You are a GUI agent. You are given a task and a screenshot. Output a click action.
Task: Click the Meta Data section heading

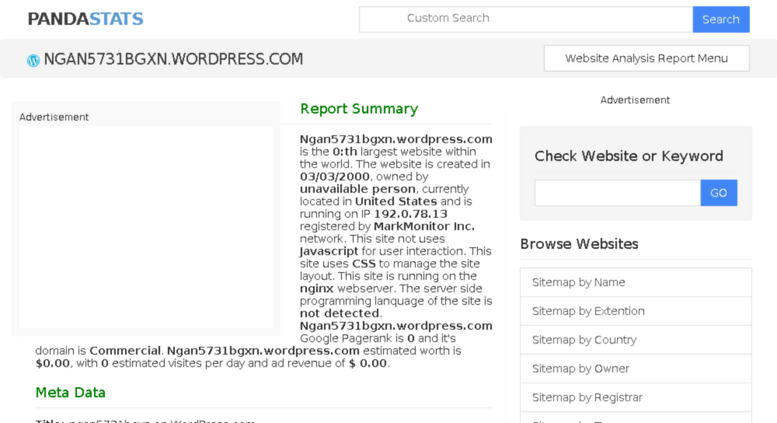(x=70, y=392)
